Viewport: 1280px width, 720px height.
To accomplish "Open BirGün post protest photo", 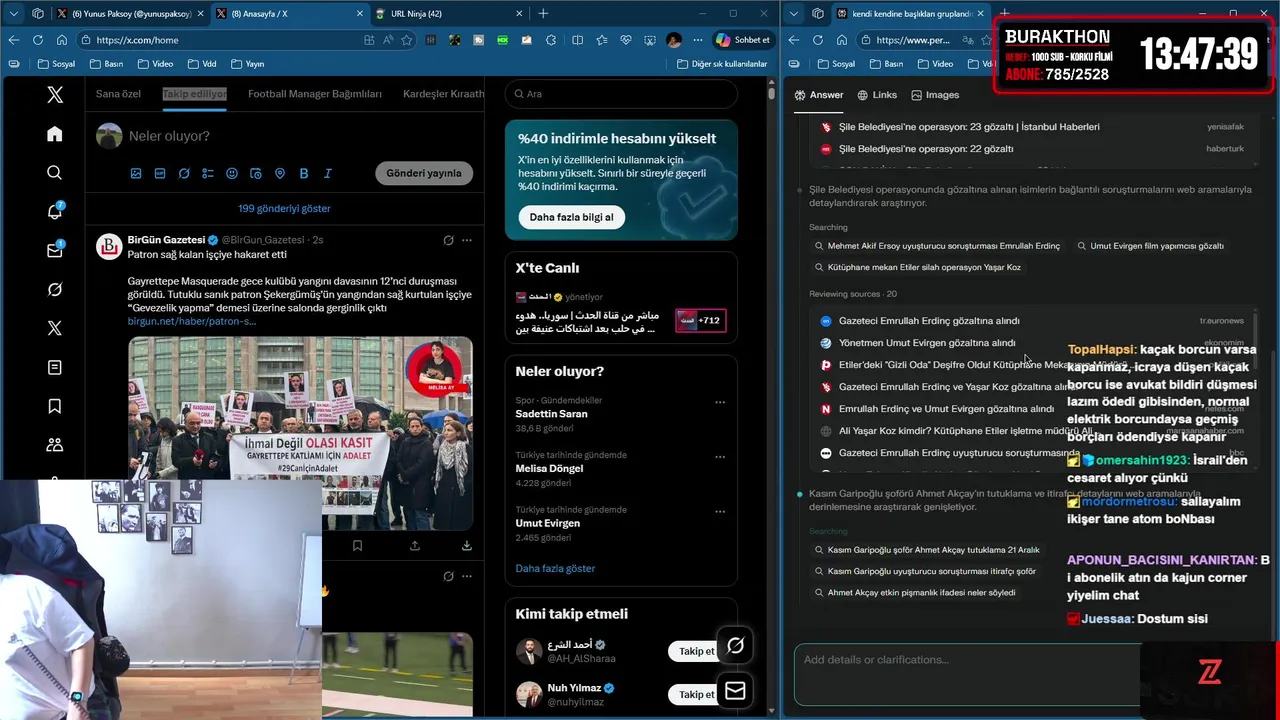I will pos(300,433).
